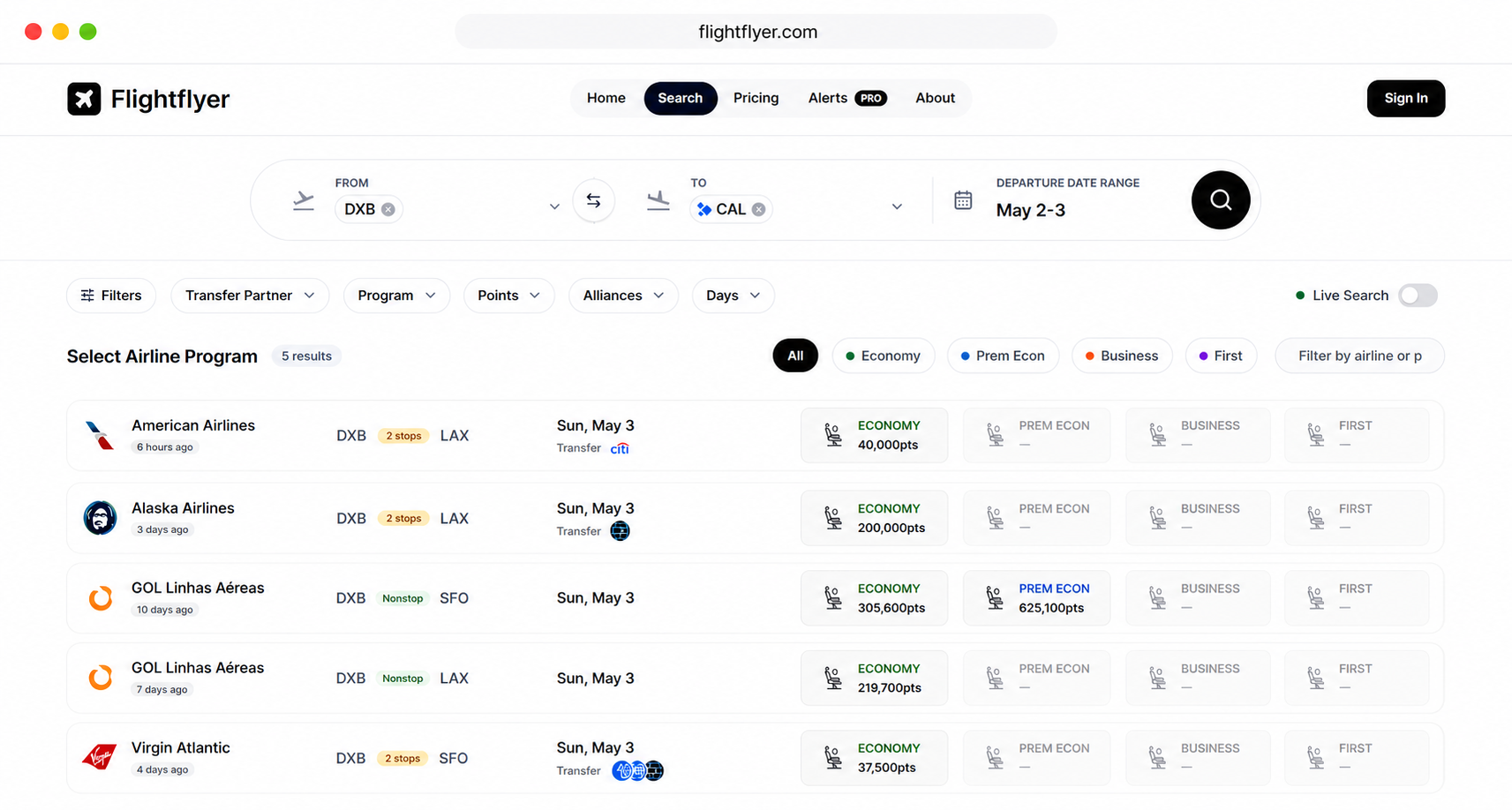Expand the FROM airport chevron
Image resolution: width=1512 pixels, height=810 pixels.
point(554,206)
